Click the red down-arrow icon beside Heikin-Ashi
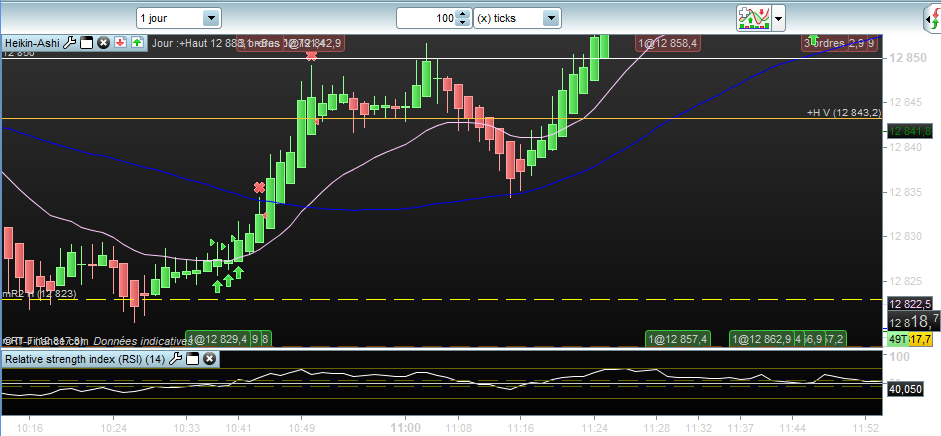The width and height of the screenshot is (941, 436). point(120,43)
